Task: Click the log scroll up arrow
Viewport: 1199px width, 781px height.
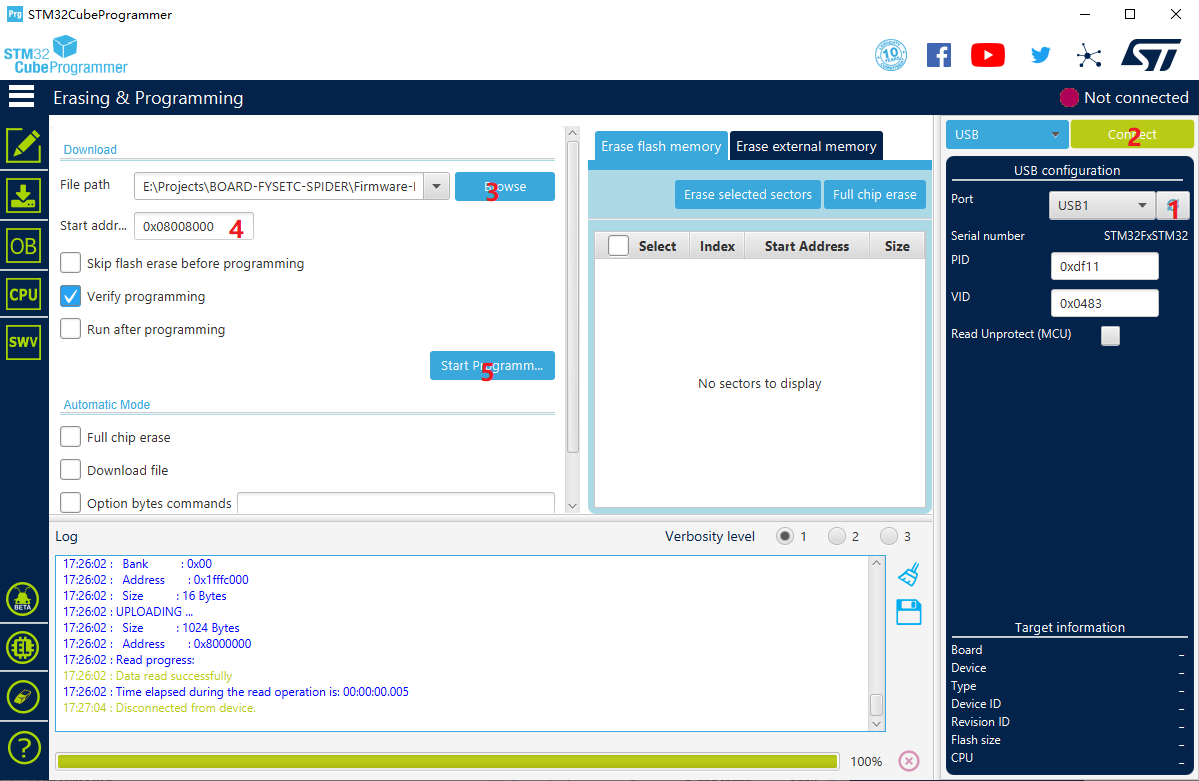Action: click(x=876, y=563)
